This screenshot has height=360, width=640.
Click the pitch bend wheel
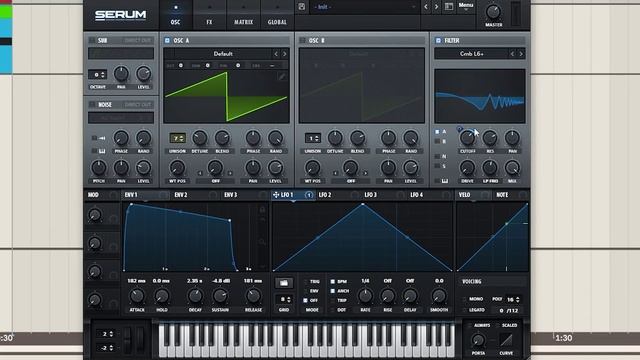tap(128, 339)
